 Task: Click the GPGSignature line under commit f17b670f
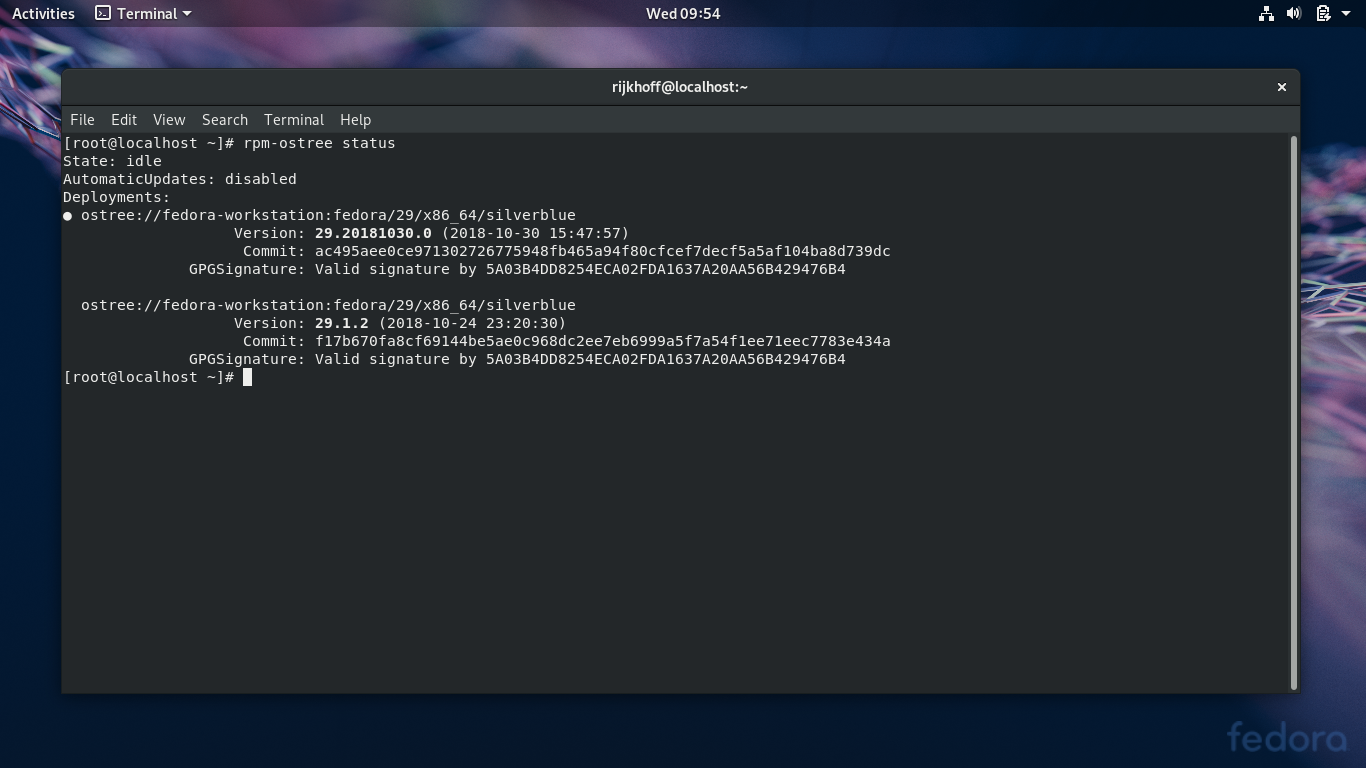click(517, 359)
